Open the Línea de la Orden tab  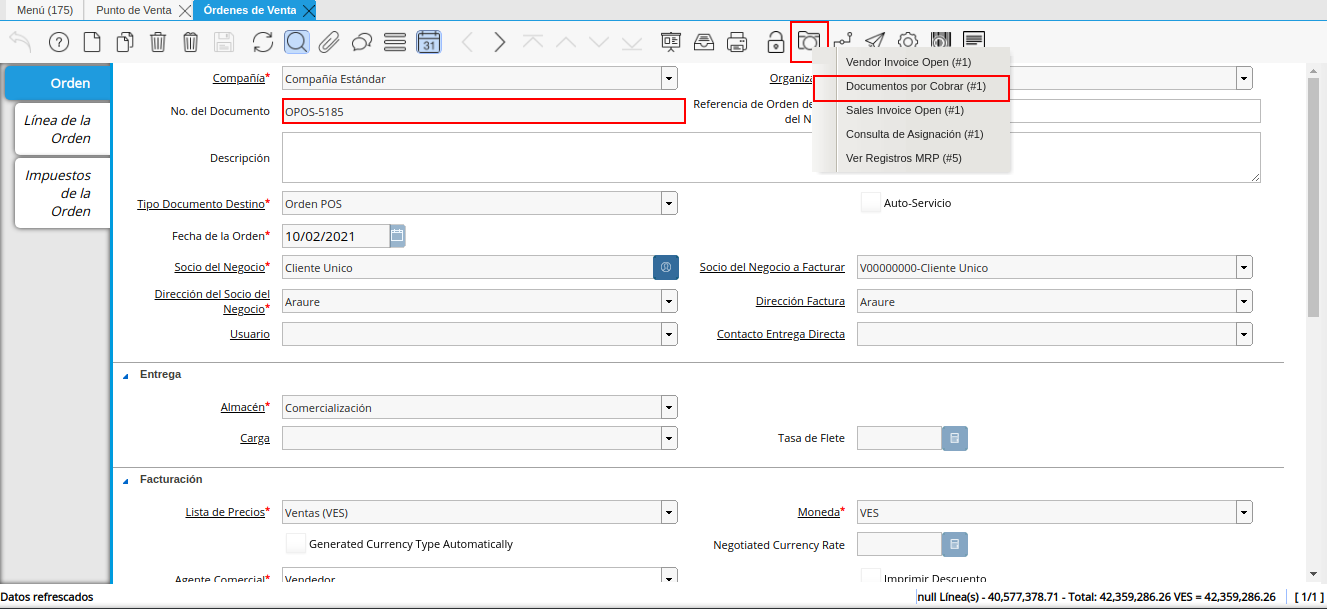(58, 129)
